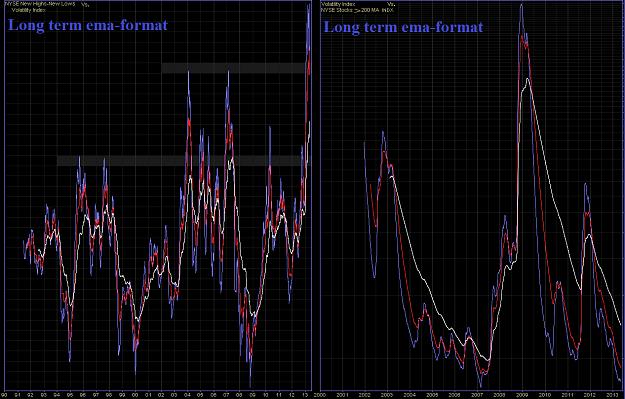625x399 pixels.
Task: Click the '04' year axis label
Action: tap(187, 395)
